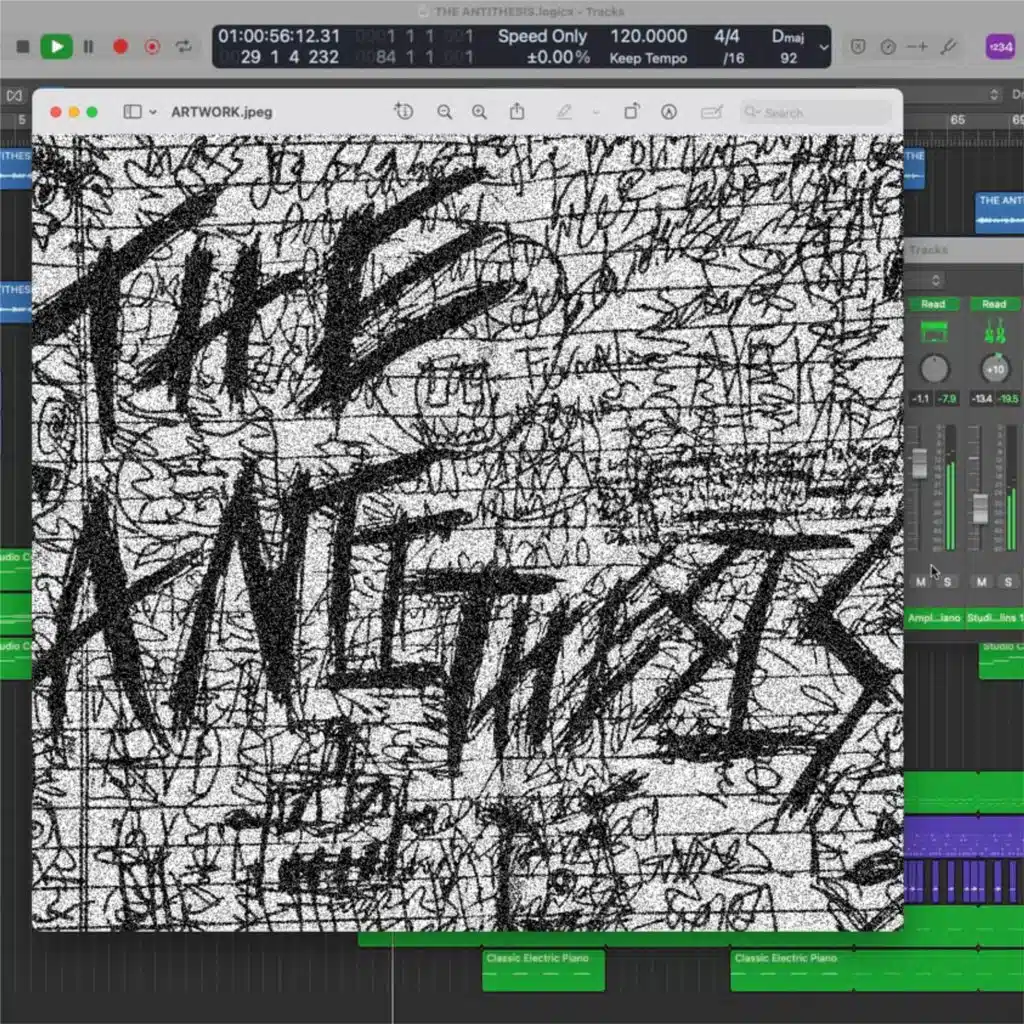
Task: Click the Read automation button on violins channel
Action: [x=993, y=304]
